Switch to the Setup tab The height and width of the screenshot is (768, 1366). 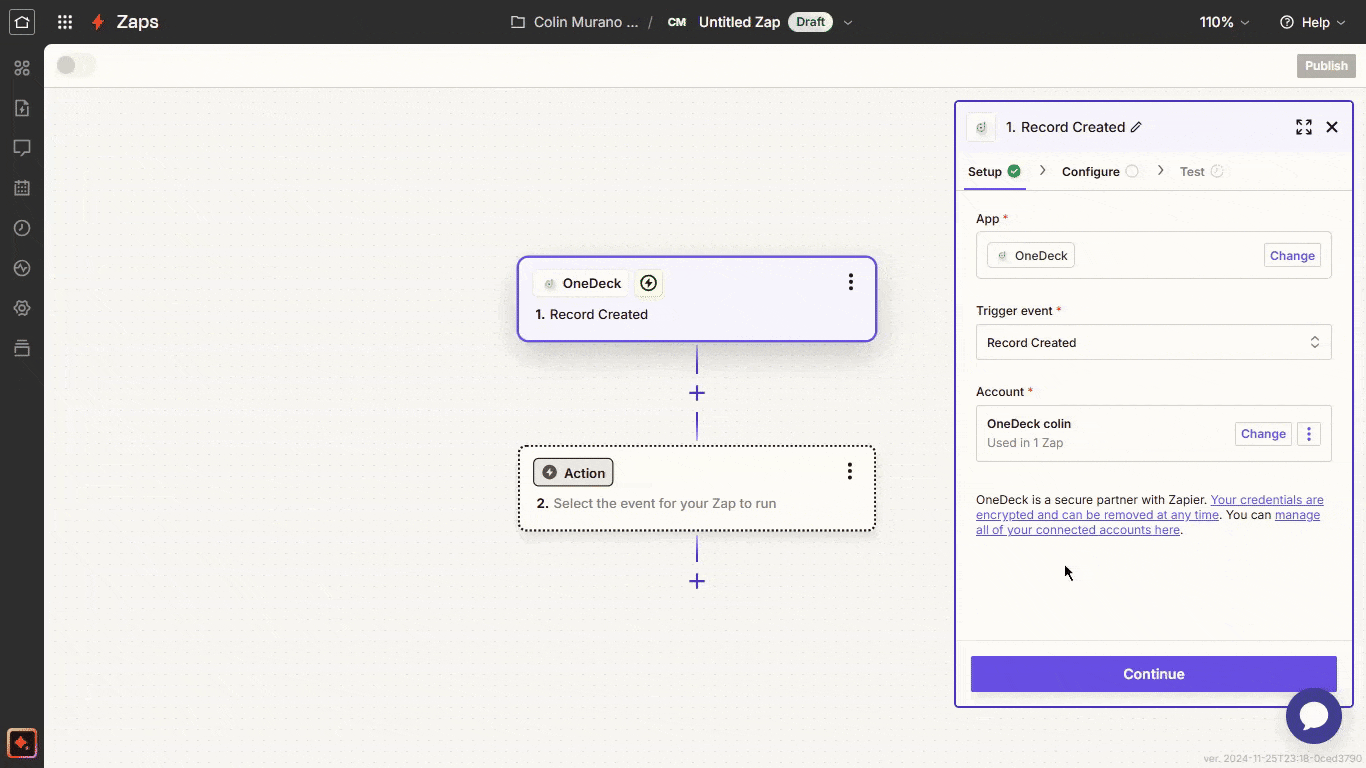(x=994, y=171)
